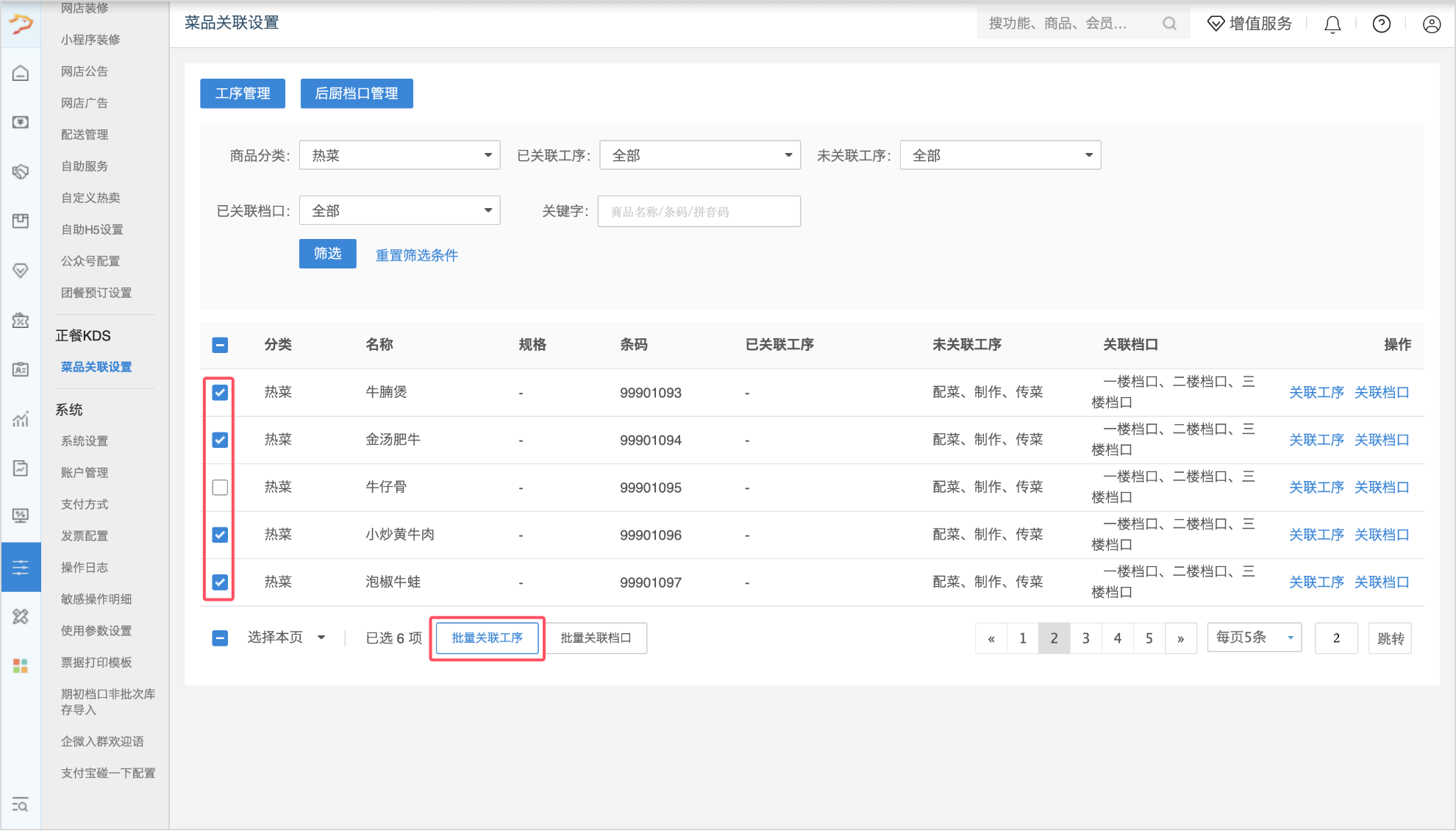Go to page 5 in pagination

[x=1149, y=638]
